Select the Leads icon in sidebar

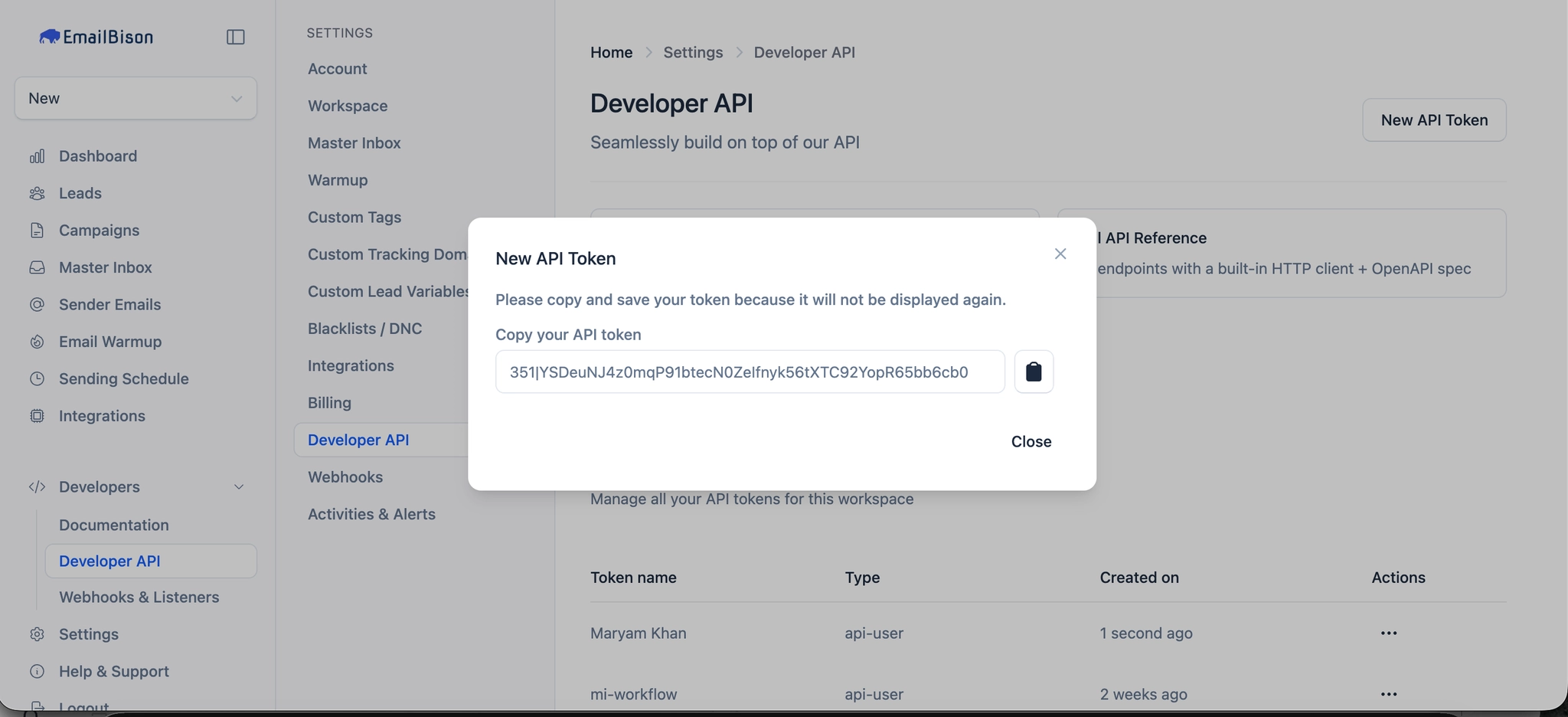coord(38,193)
